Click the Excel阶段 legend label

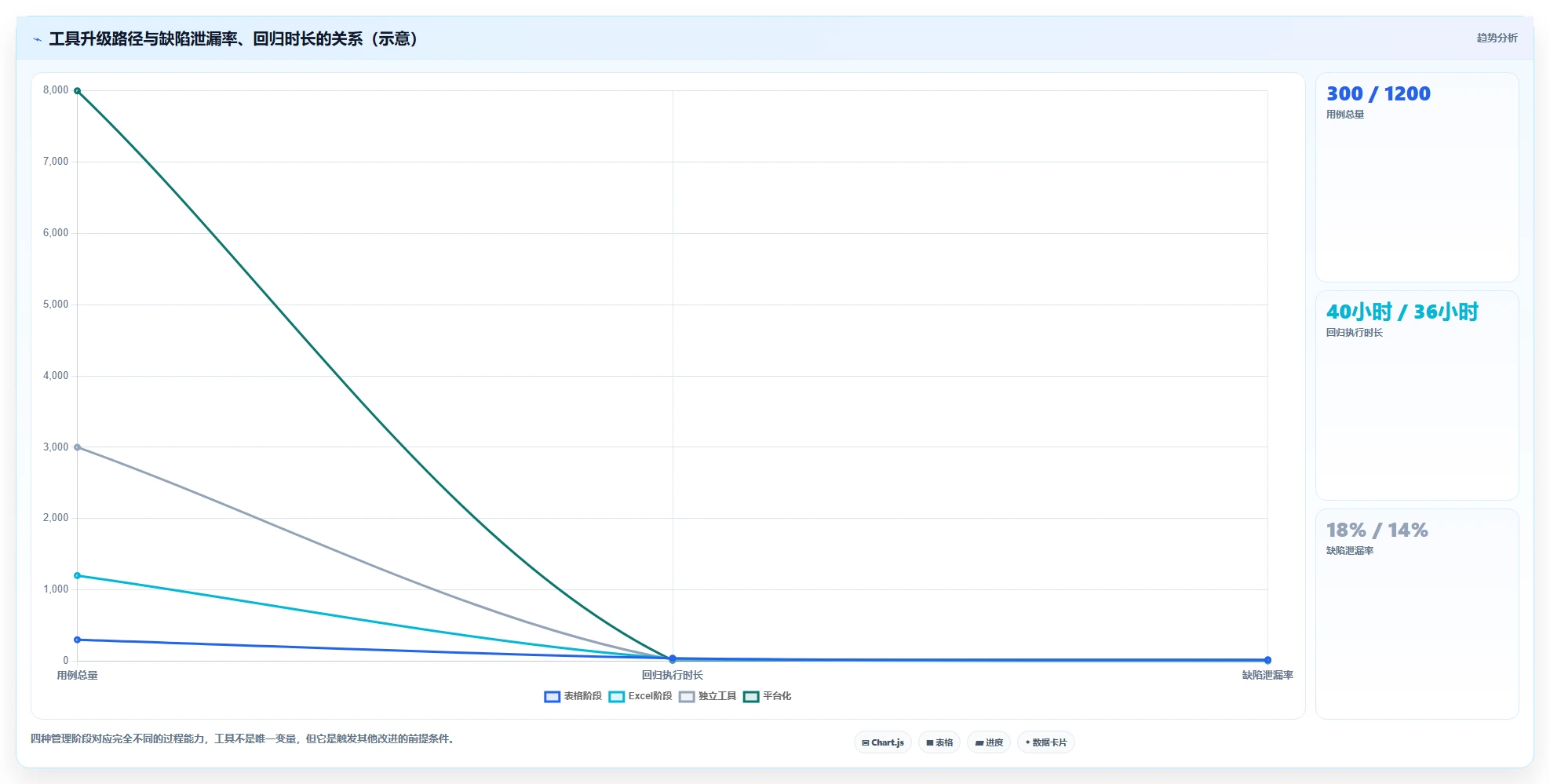point(650,696)
